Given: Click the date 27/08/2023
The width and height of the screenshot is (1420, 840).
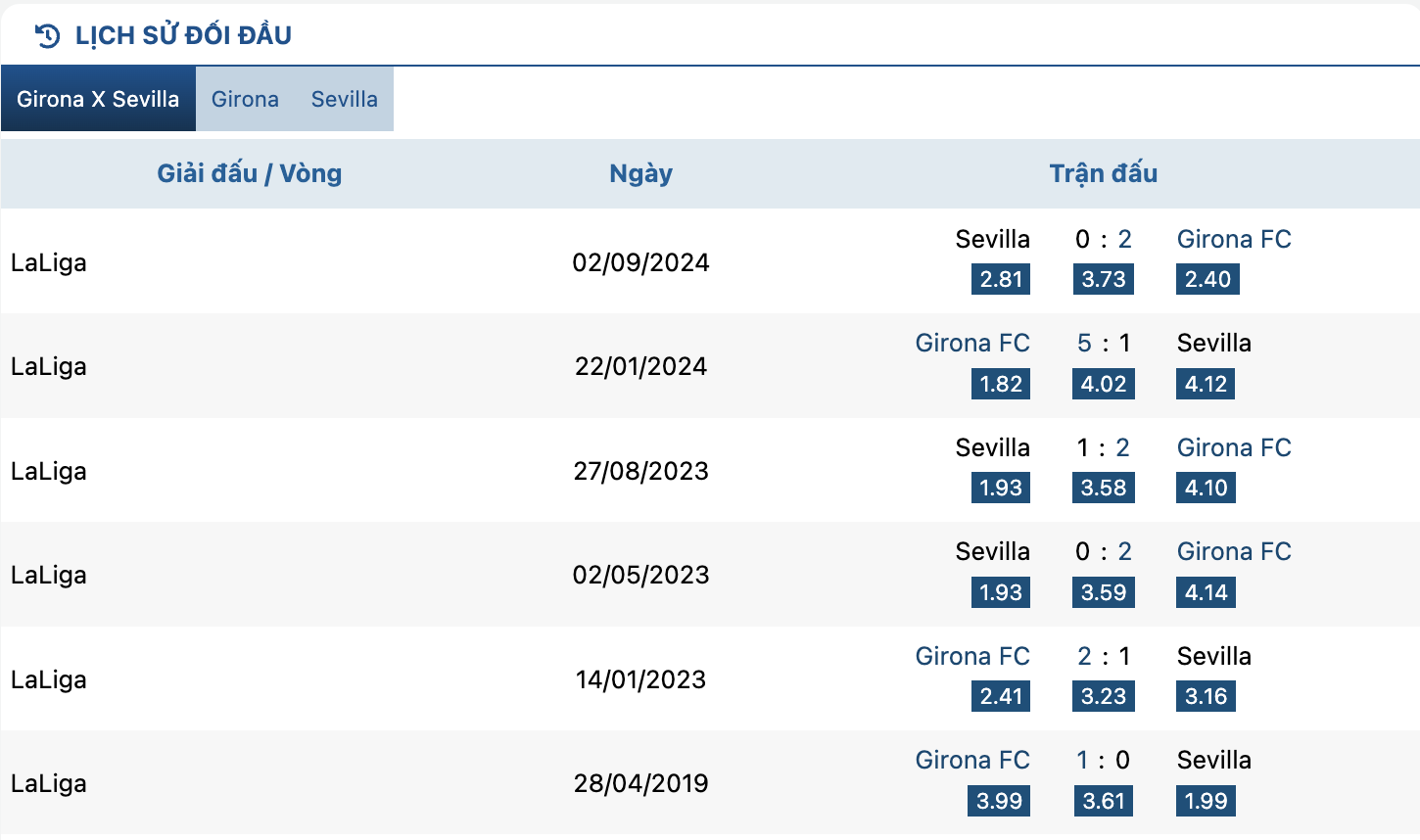Looking at the screenshot, I should point(640,471).
